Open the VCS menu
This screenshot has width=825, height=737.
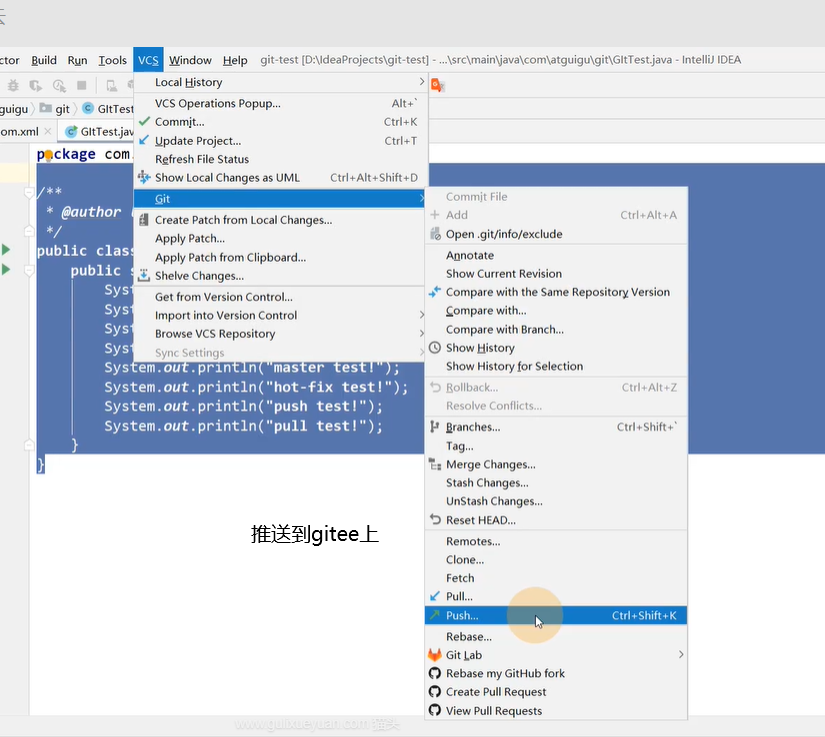click(x=148, y=60)
